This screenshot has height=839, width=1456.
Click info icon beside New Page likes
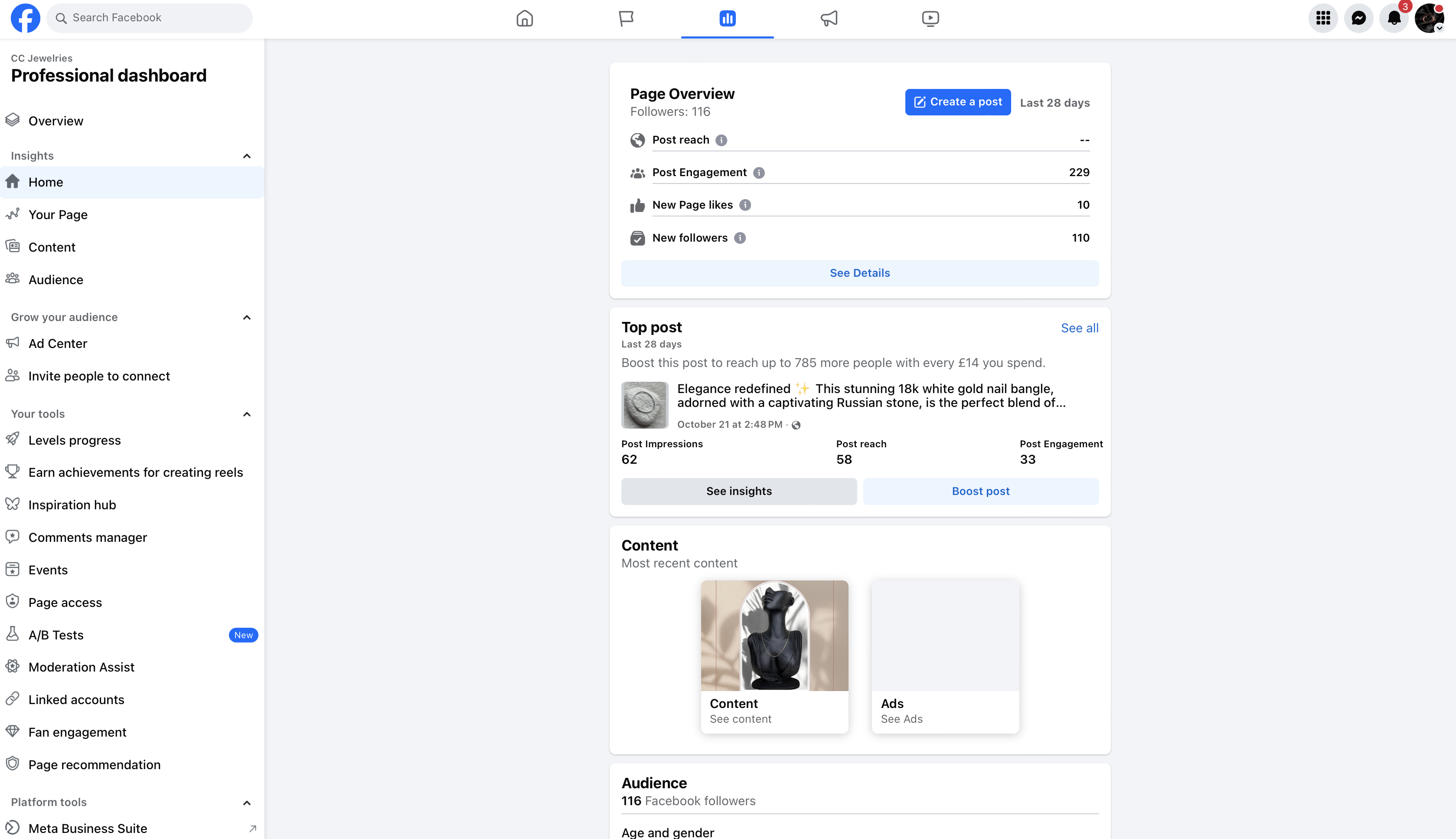[745, 205]
